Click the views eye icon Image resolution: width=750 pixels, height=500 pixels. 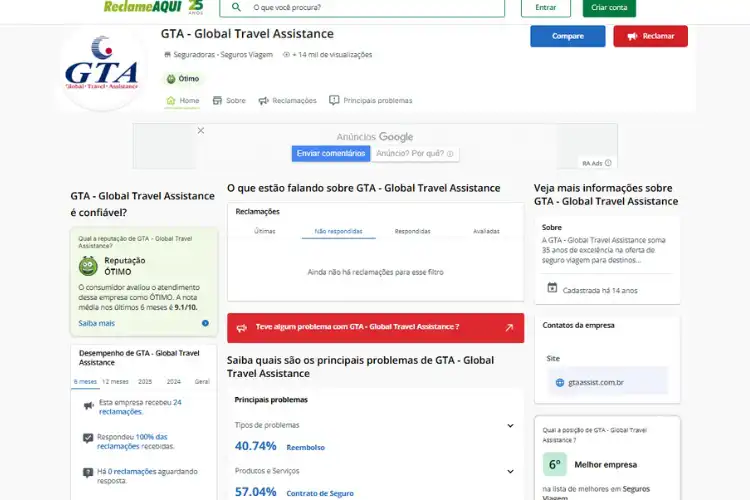pos(286,55)
